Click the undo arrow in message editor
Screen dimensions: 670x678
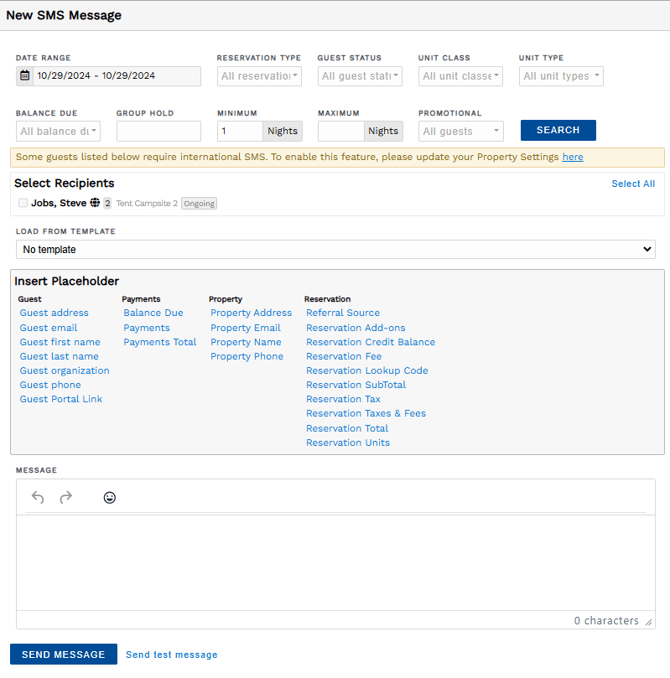(x=38, y=497)
